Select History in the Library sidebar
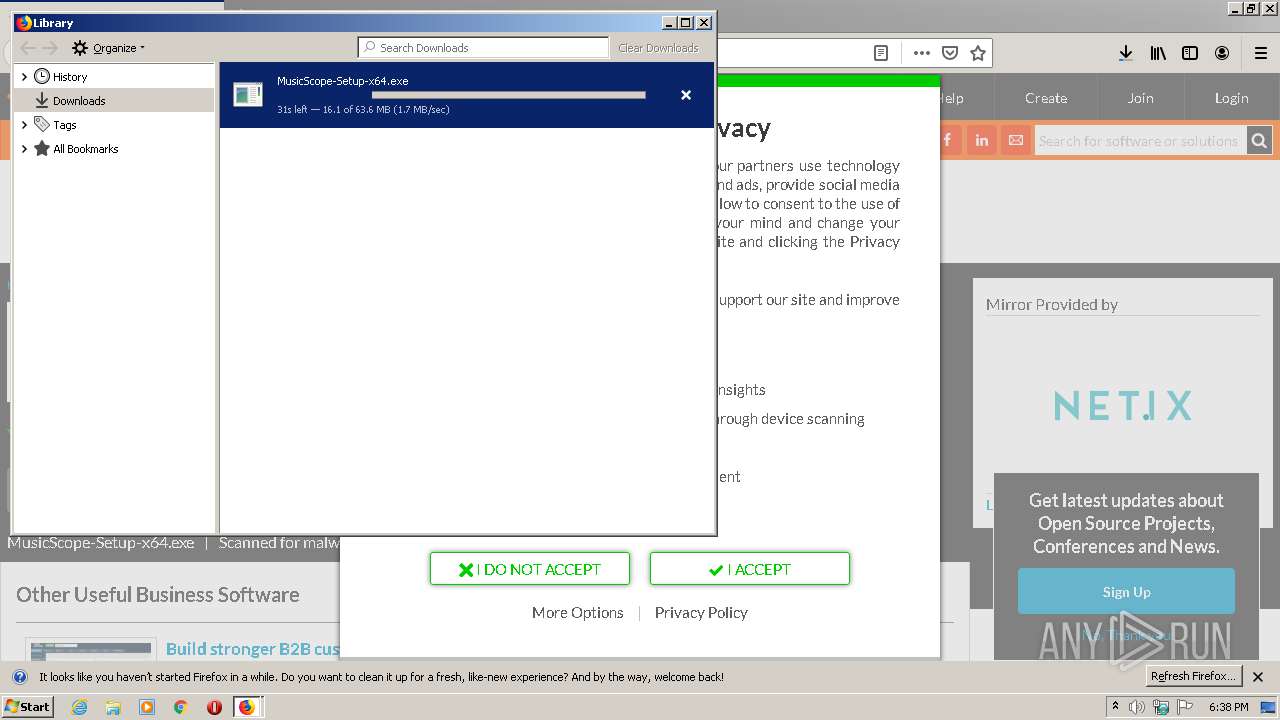Viewport: 1280px width, 720px height. tap(70, 77)
